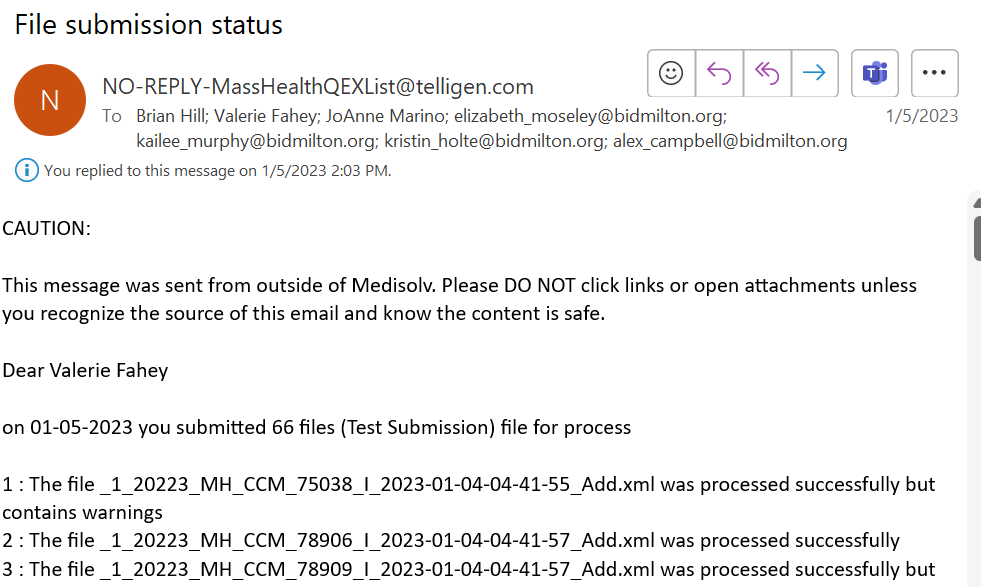Select recipient Brian Hill
The height and width of the screenshot is (587, 981).
(171, 116)
